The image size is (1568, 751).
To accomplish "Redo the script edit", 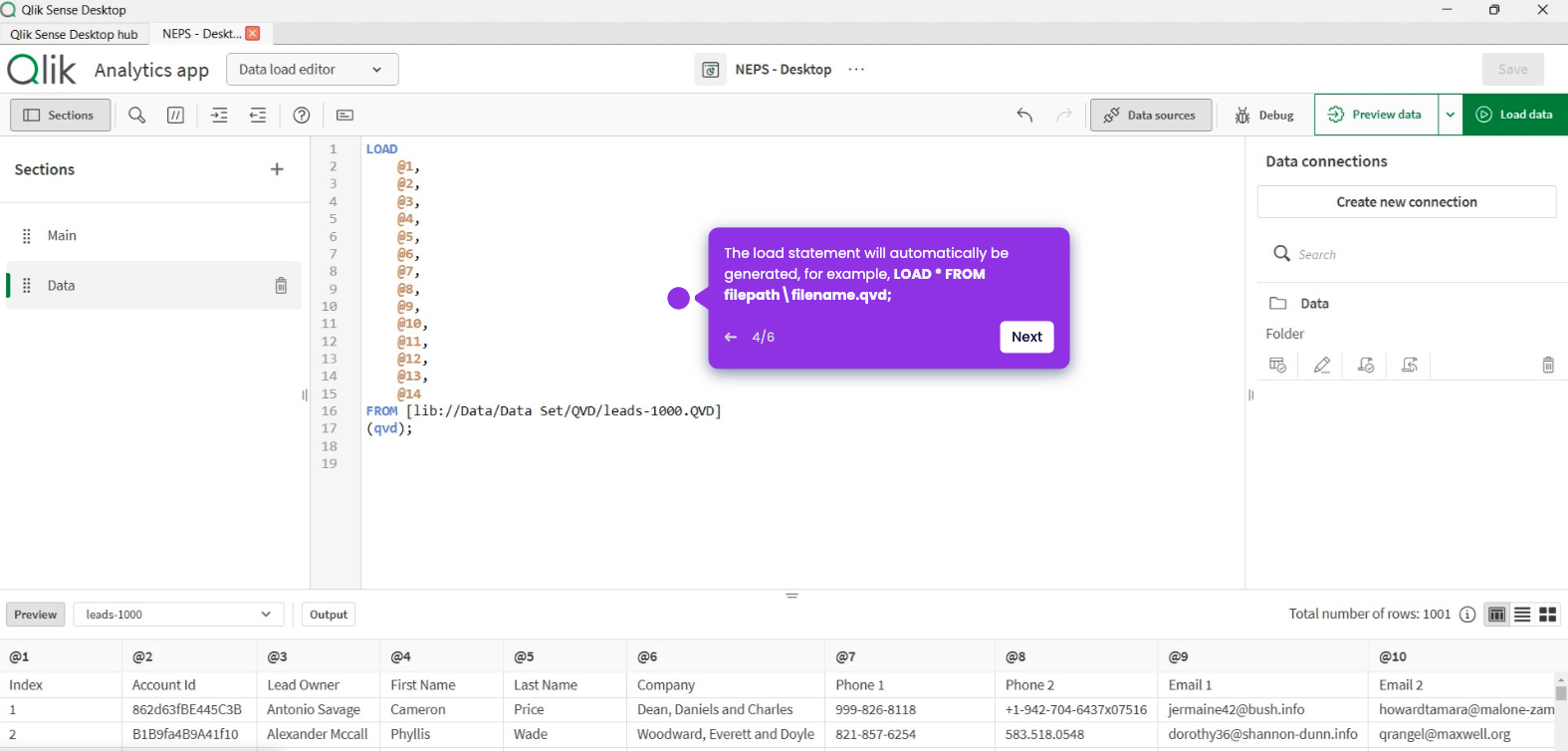I will (x=1064, y=115).
